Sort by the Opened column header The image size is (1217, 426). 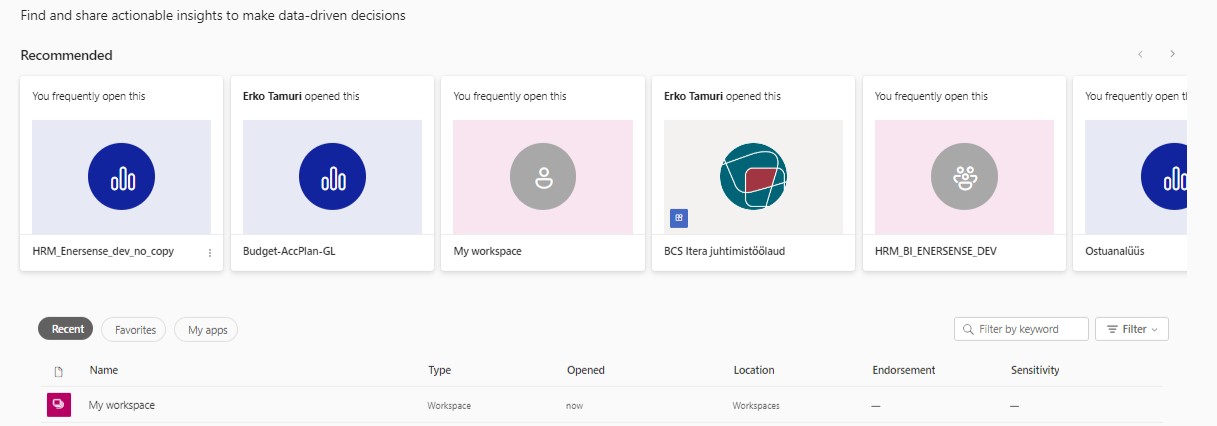[586, 370]
